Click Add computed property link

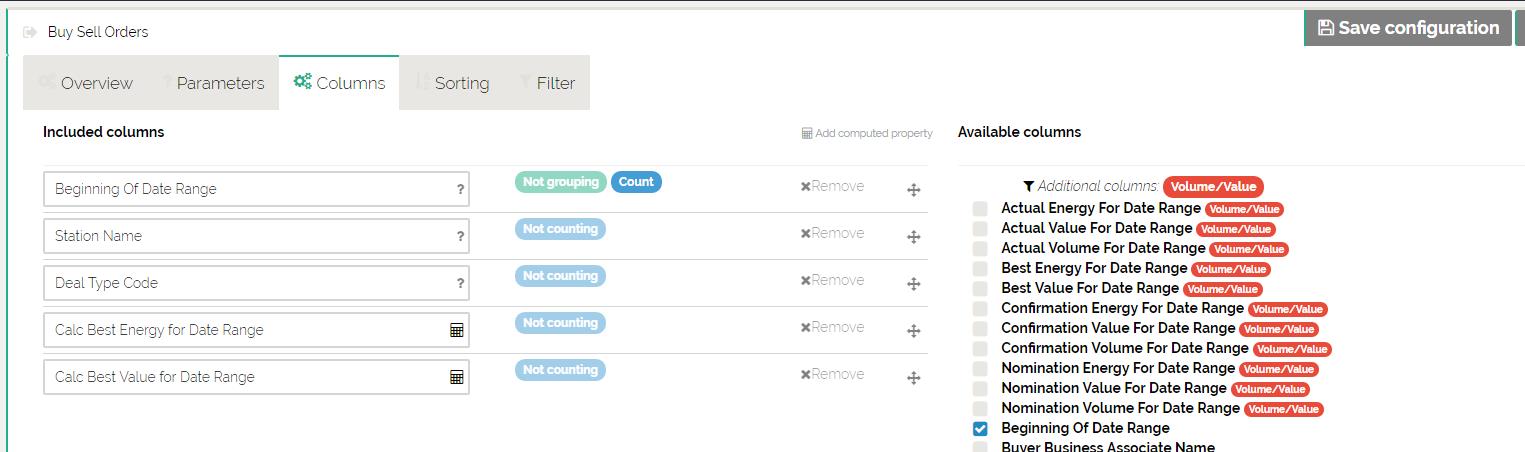[x=867, y=133]
